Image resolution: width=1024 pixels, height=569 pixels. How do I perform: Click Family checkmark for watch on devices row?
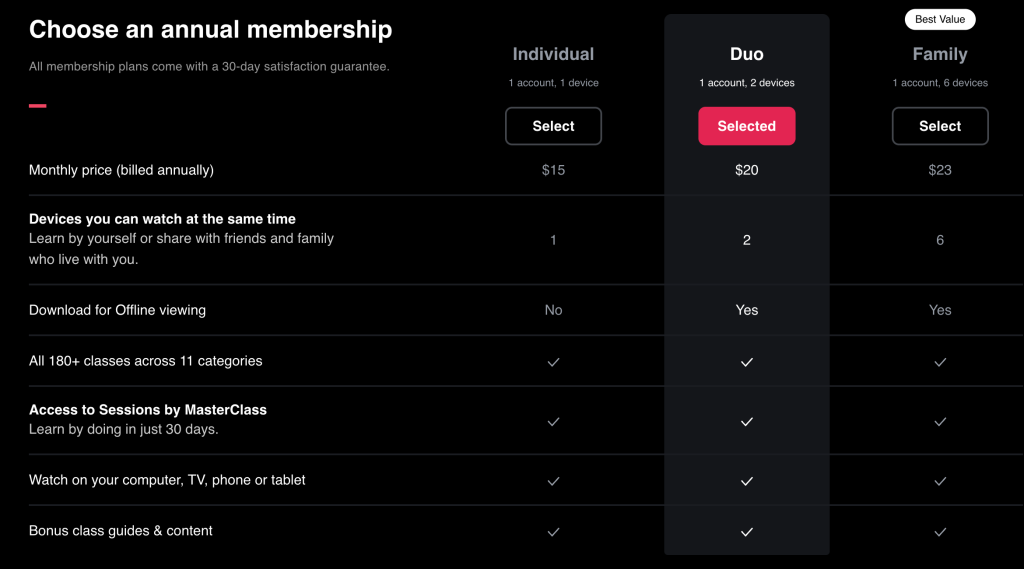(940, 481)
